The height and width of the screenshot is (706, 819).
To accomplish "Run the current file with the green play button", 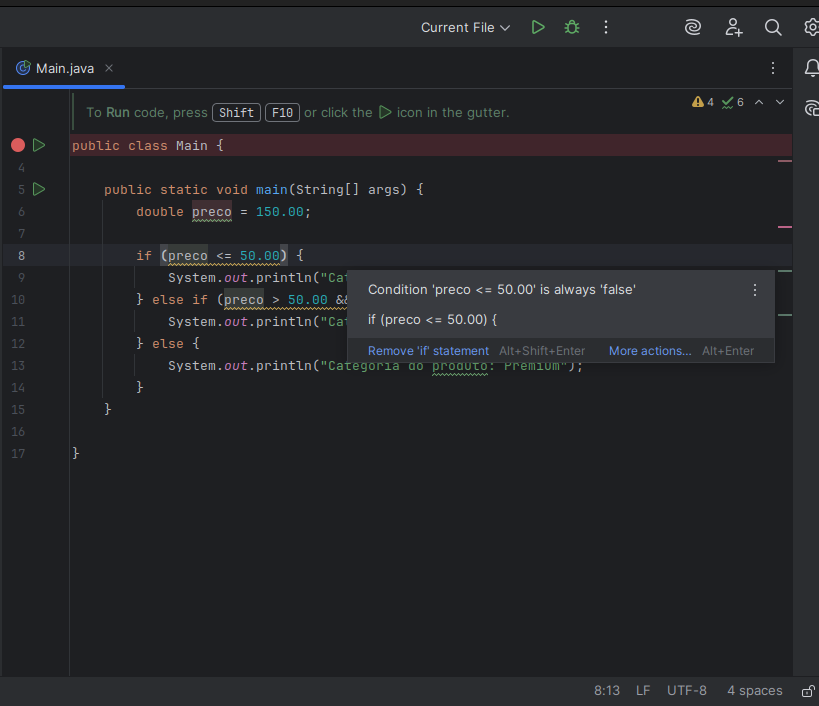I will [x=538, y=27].
